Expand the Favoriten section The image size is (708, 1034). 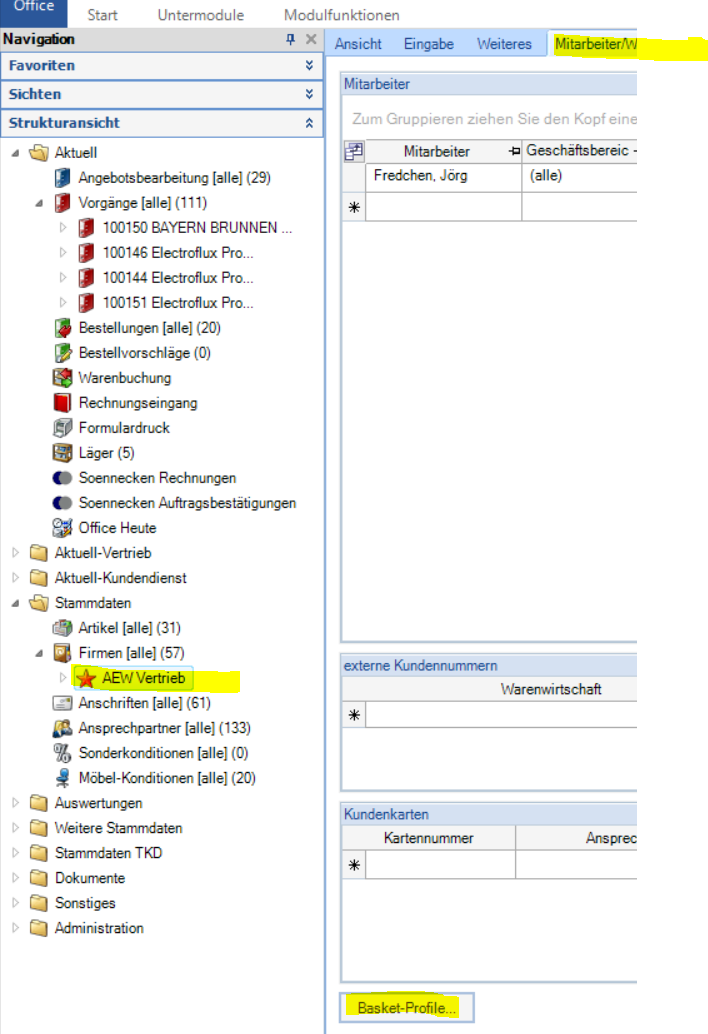(x=309, y=65)
